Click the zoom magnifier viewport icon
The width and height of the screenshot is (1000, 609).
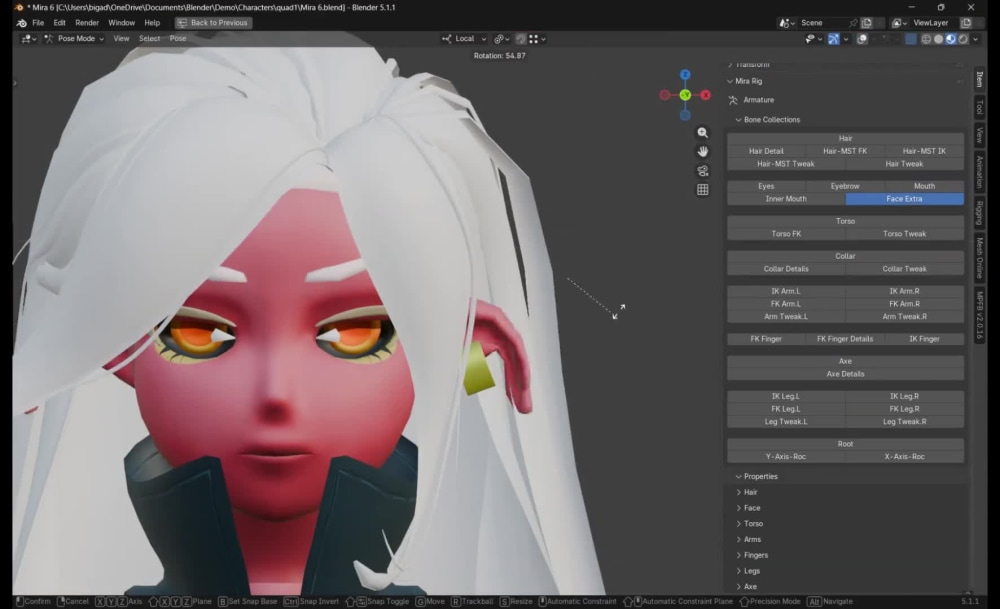pyautogui.click(x=702, y=133)
